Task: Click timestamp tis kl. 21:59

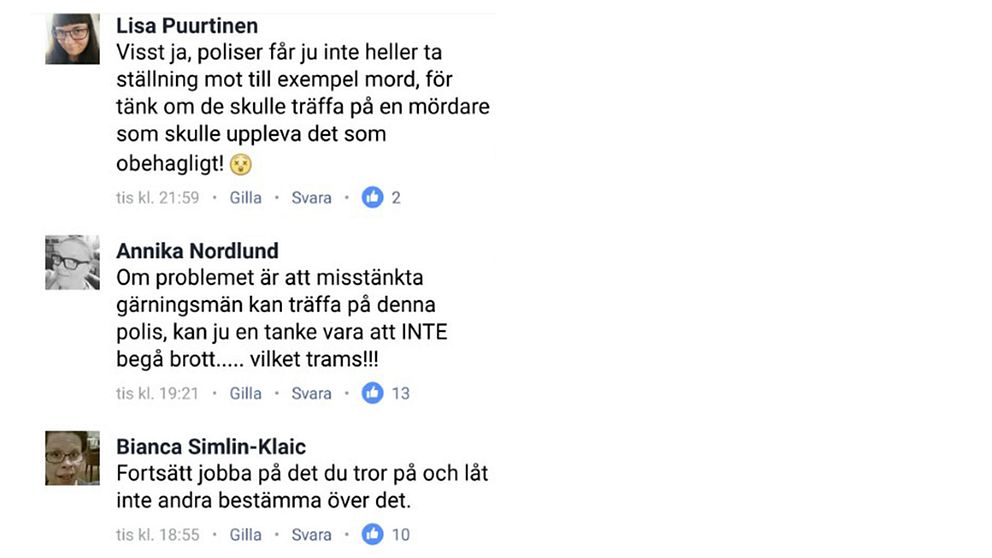Action: click(x=158, y=198)
